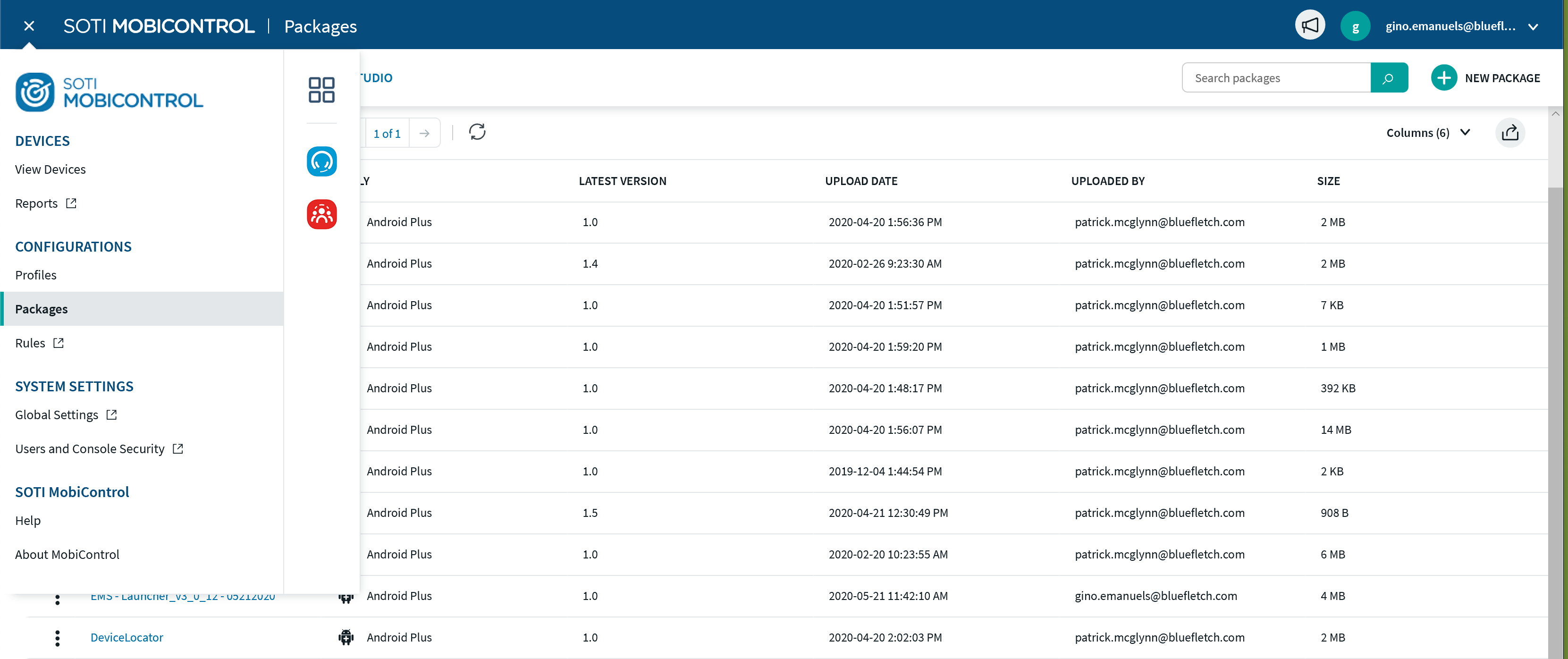Open the Columns (6) dropdown
Screen dimensions: 1568x659
pos(1428,133)
